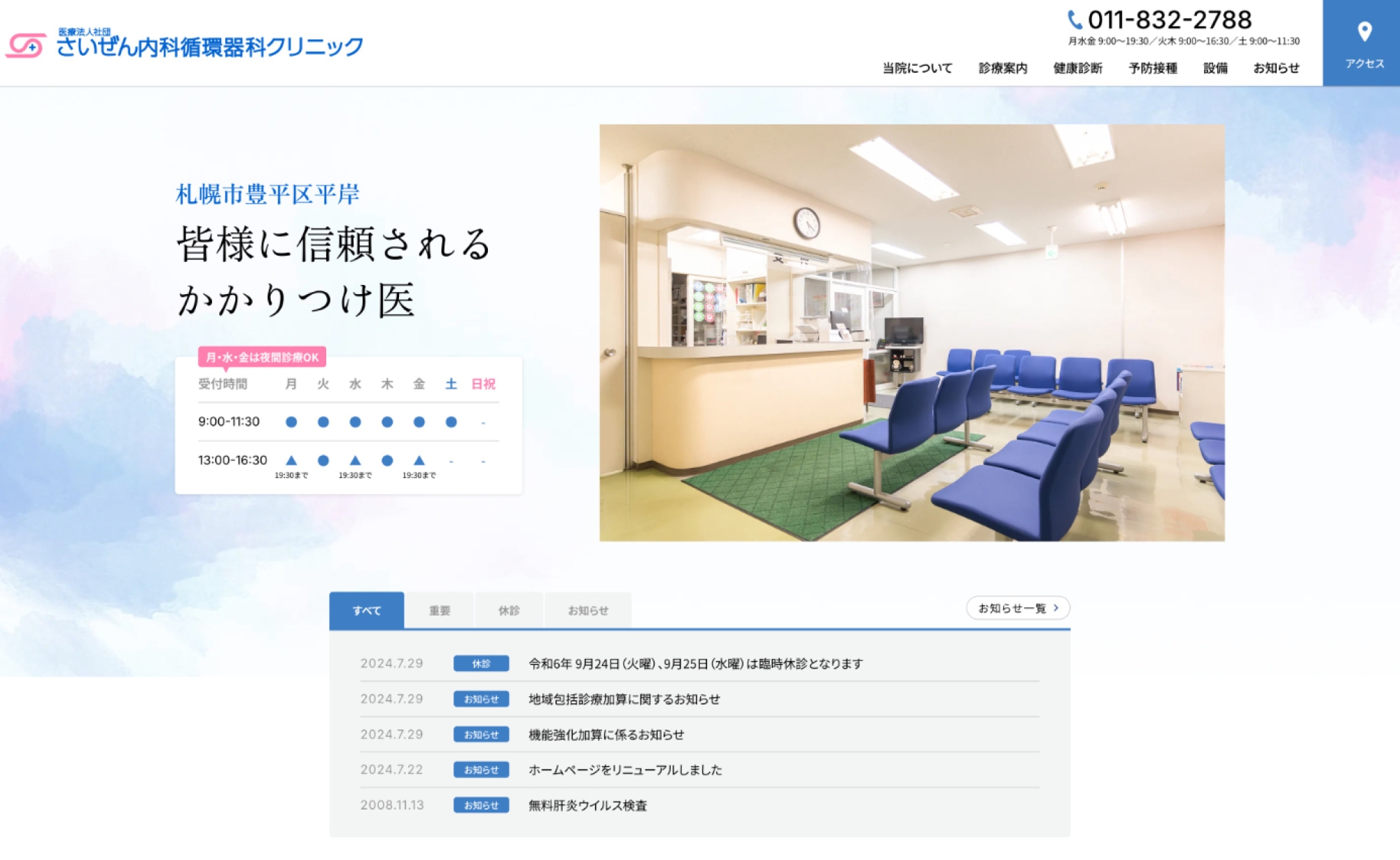This screenshot has height=860, width=1400.
Task: Open 健康診断 menu item
Action: [x=1077, y=68]
